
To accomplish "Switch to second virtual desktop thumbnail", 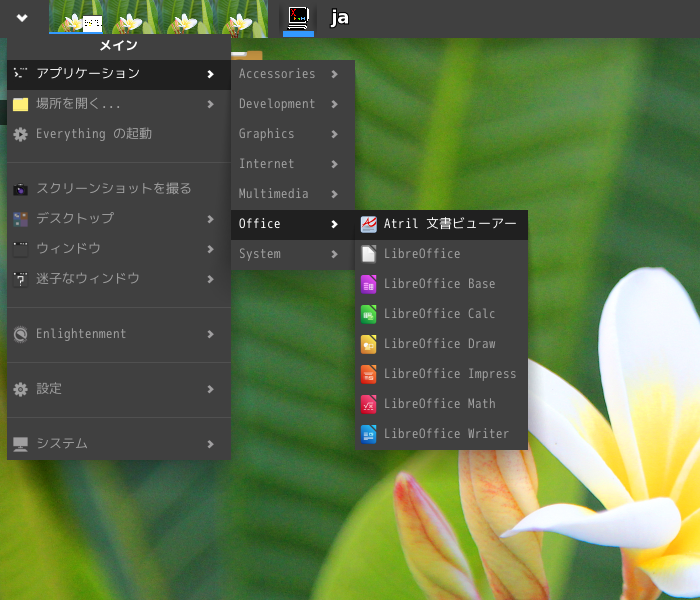I will [130, 17].
